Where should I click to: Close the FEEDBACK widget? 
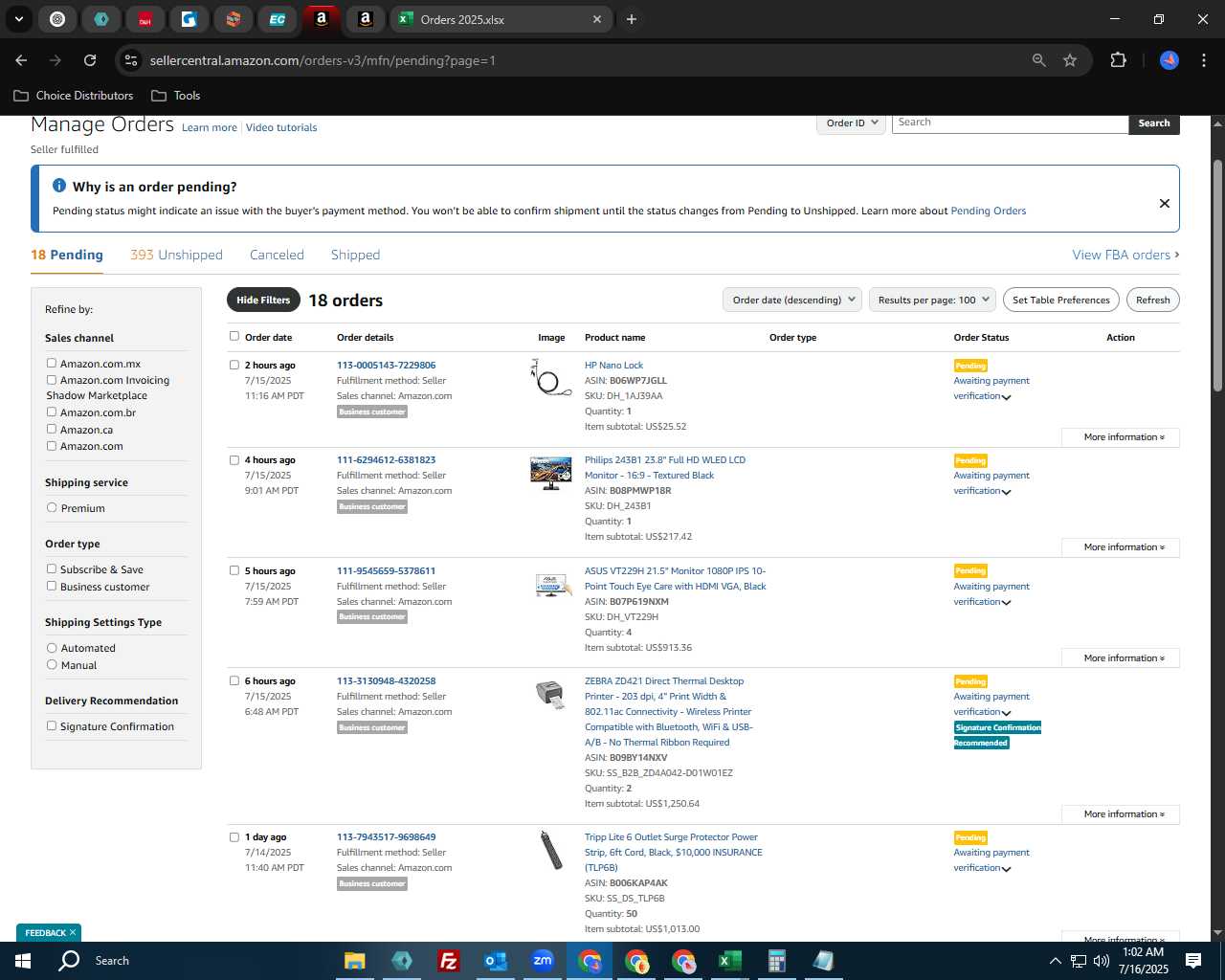[x=72, y=932]
